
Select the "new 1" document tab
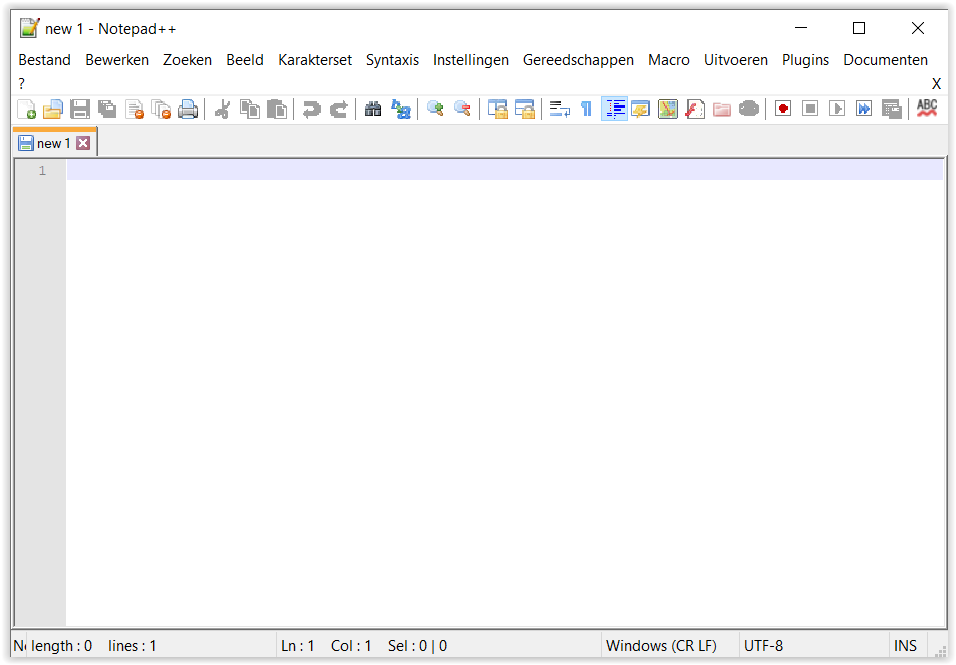(x=54, y=143)
